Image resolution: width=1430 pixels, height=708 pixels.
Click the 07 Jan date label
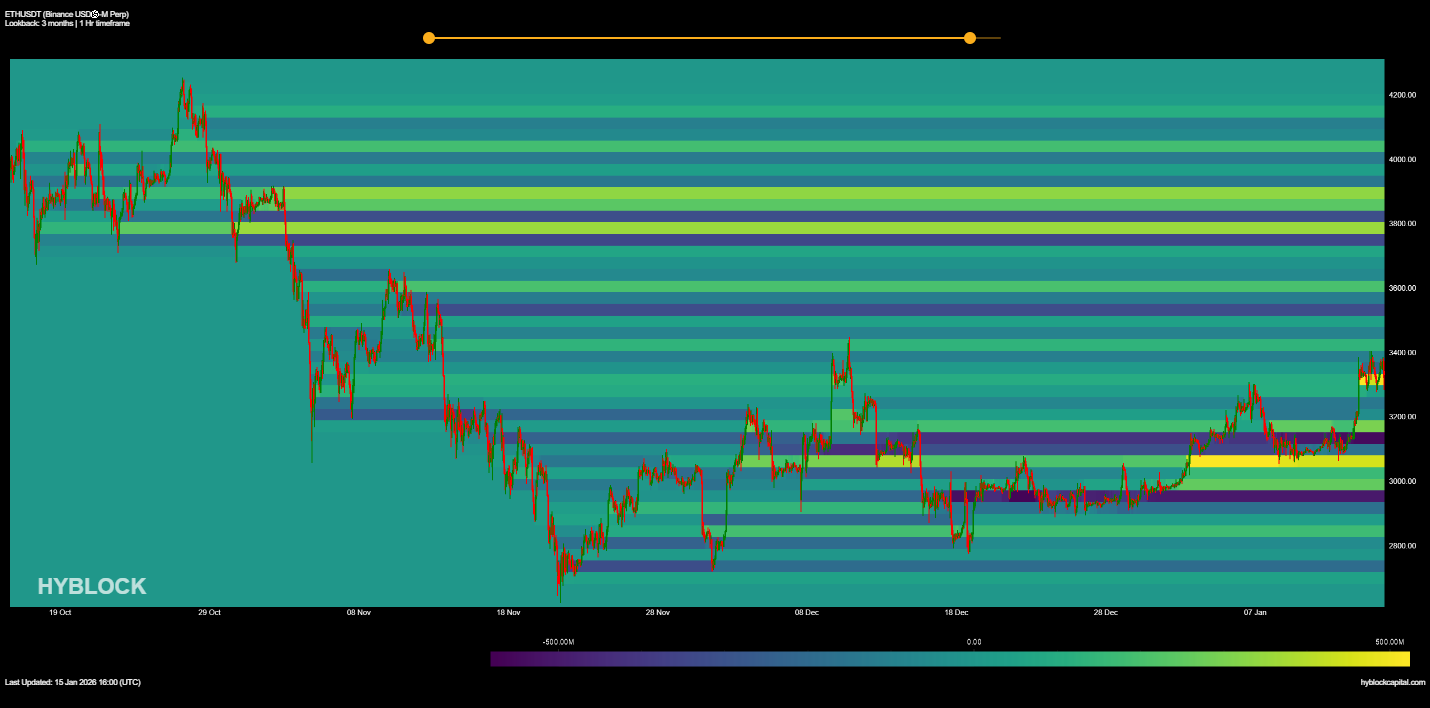pyautogui.click(x=1255, y=612)
